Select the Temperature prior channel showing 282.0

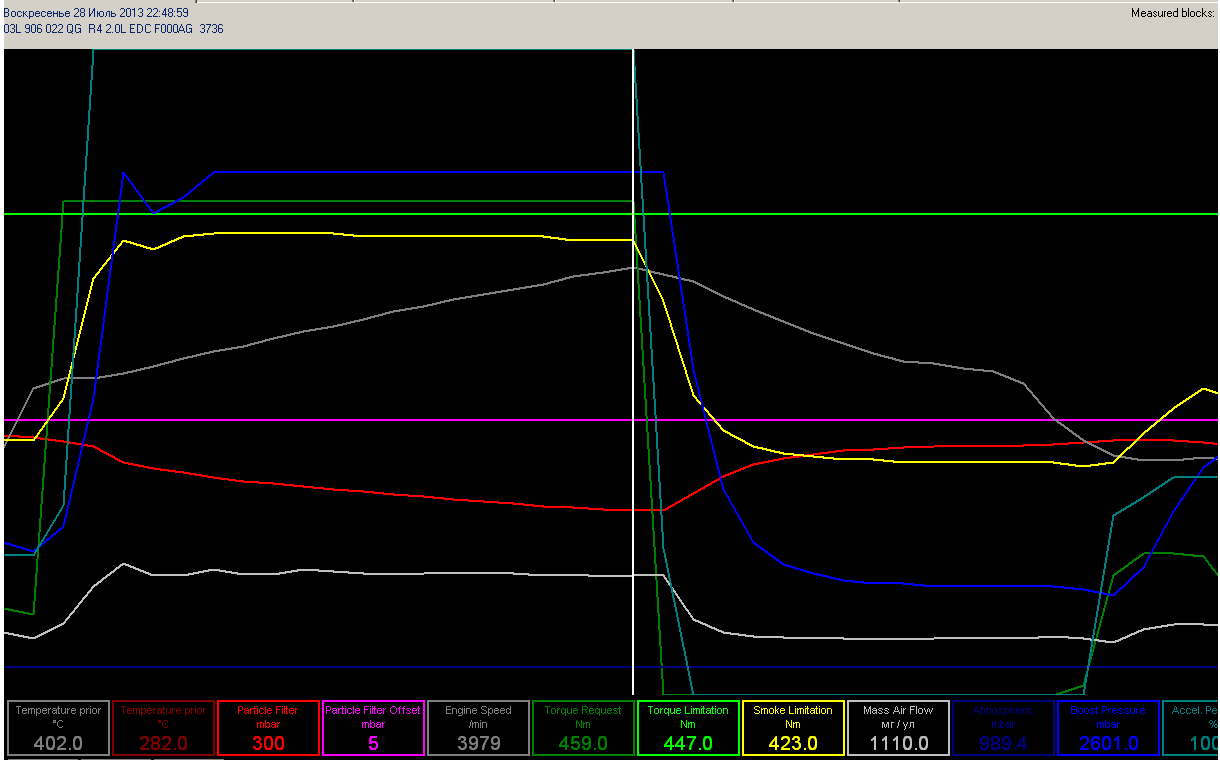(163, 727)
